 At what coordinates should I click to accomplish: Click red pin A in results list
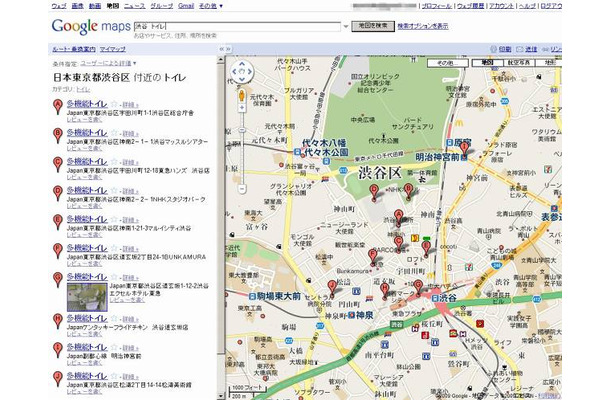click(58, 107)
